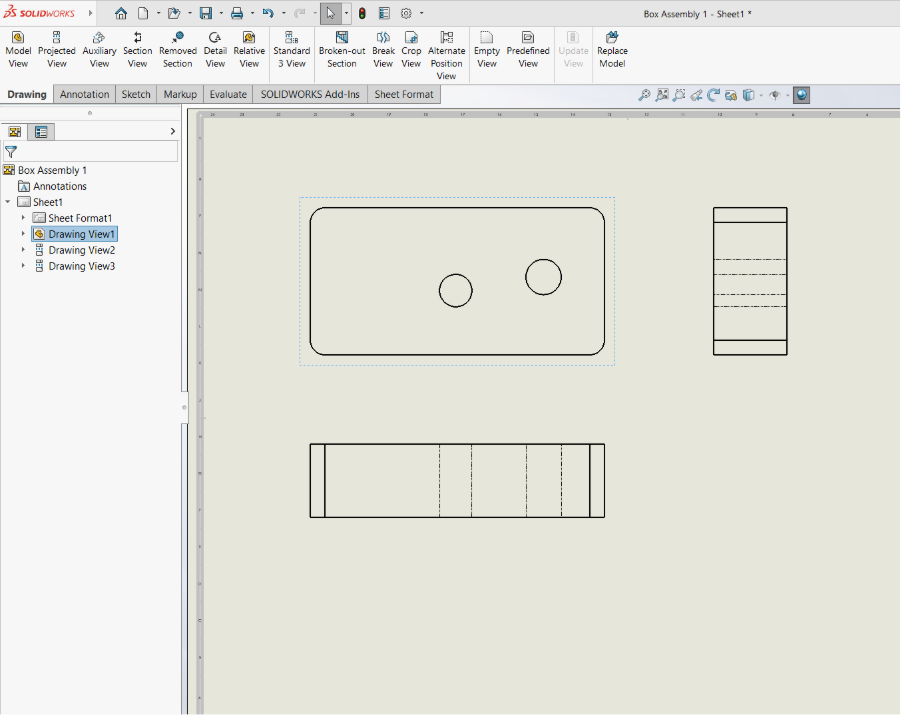
Task: Select the Auxiliary View tool
Action: 99,50
